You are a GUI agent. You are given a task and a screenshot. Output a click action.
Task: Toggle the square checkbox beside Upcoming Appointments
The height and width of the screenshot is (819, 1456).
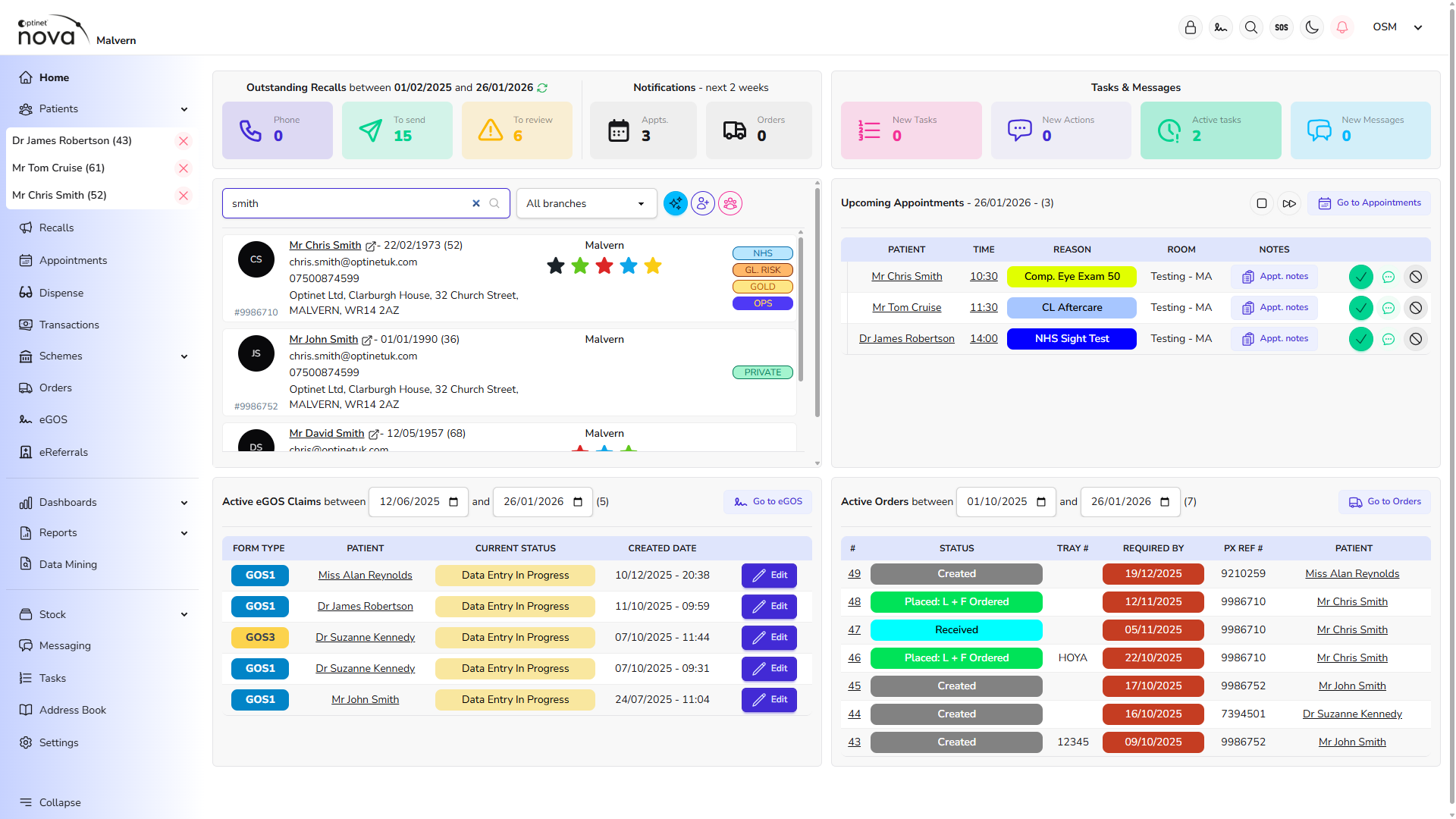[x=1262, y=203]
